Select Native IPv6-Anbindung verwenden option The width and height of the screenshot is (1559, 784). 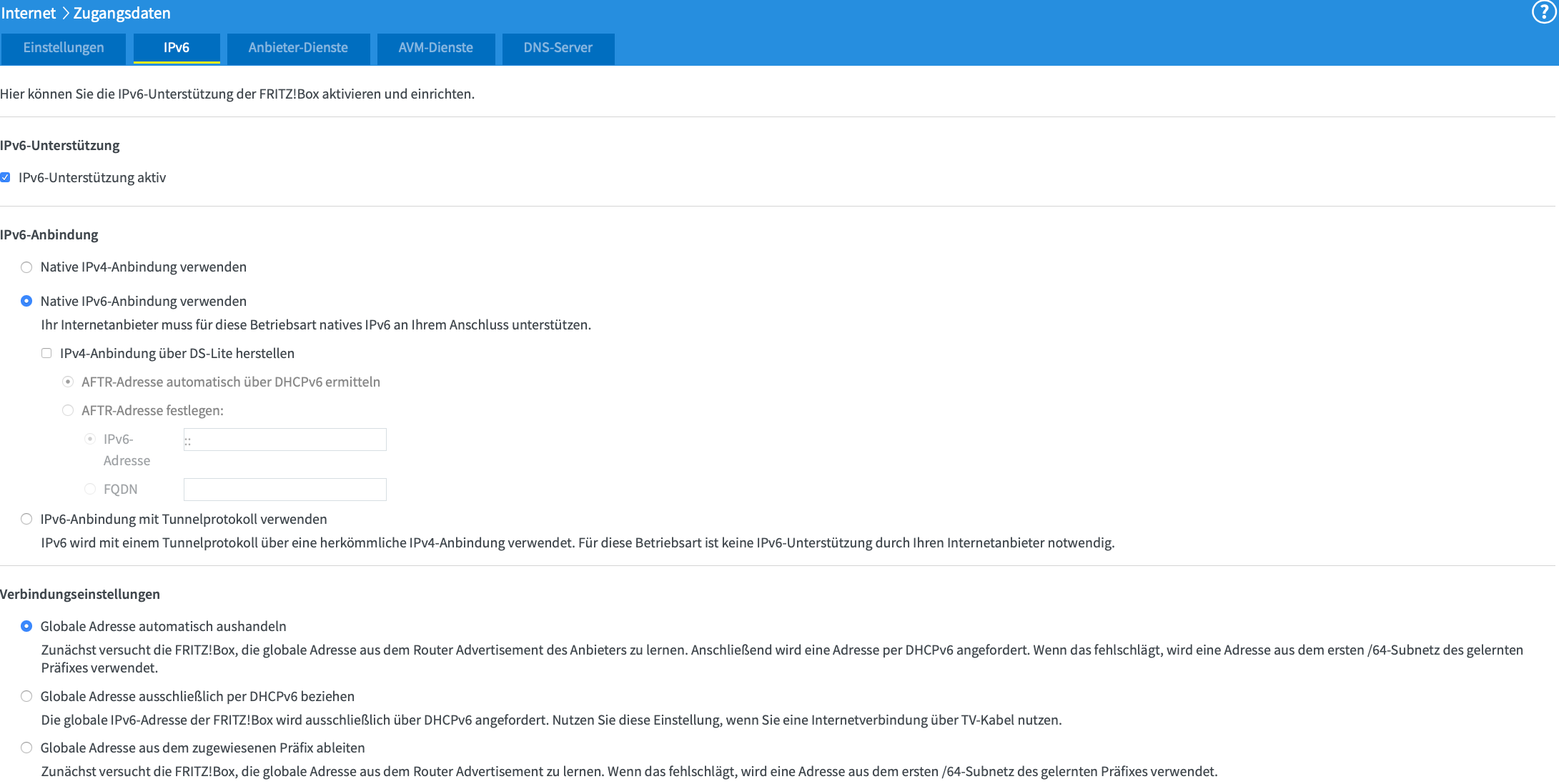point(26,301)
